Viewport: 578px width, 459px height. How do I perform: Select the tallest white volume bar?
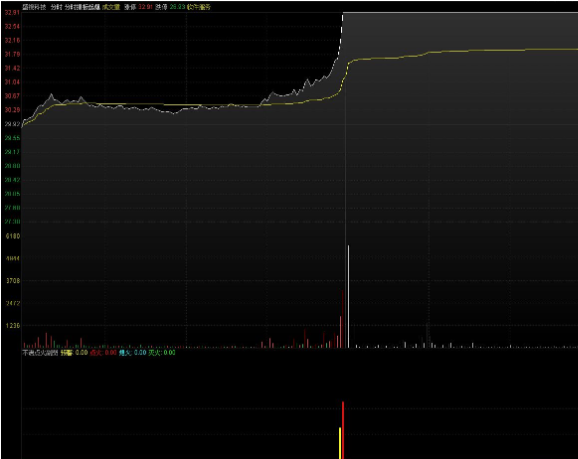[348, 296]
